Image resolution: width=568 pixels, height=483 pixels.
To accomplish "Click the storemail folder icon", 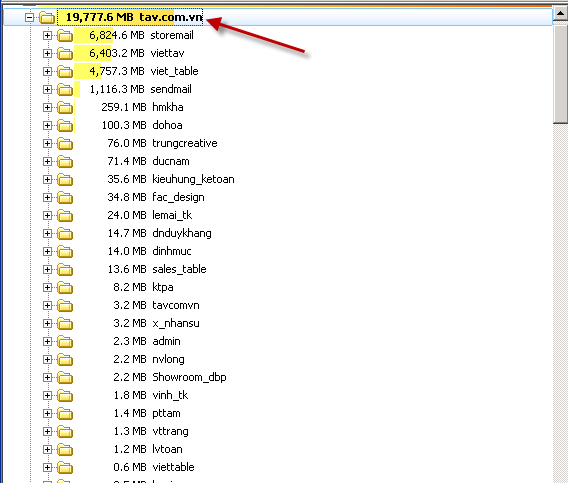I will pos(65,36).
